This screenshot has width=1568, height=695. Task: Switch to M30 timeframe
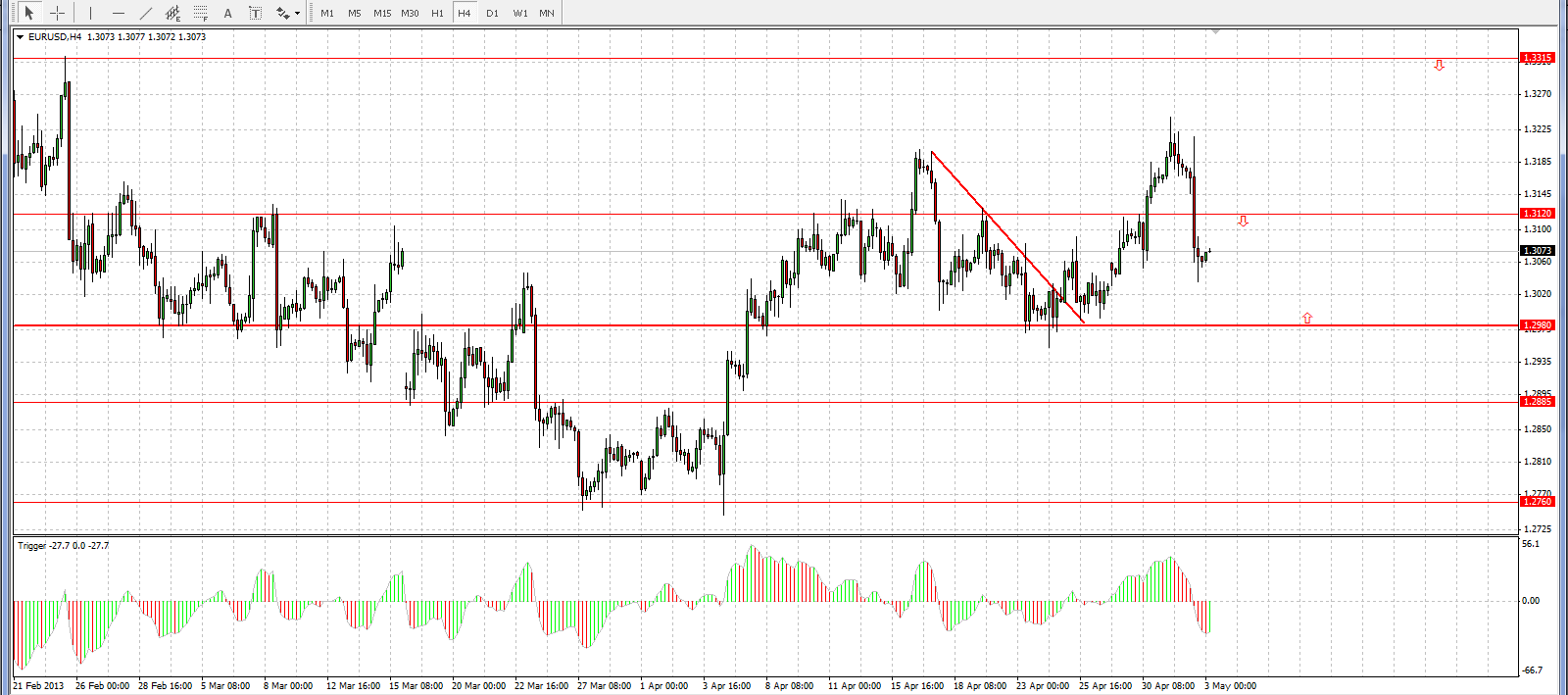410,13
